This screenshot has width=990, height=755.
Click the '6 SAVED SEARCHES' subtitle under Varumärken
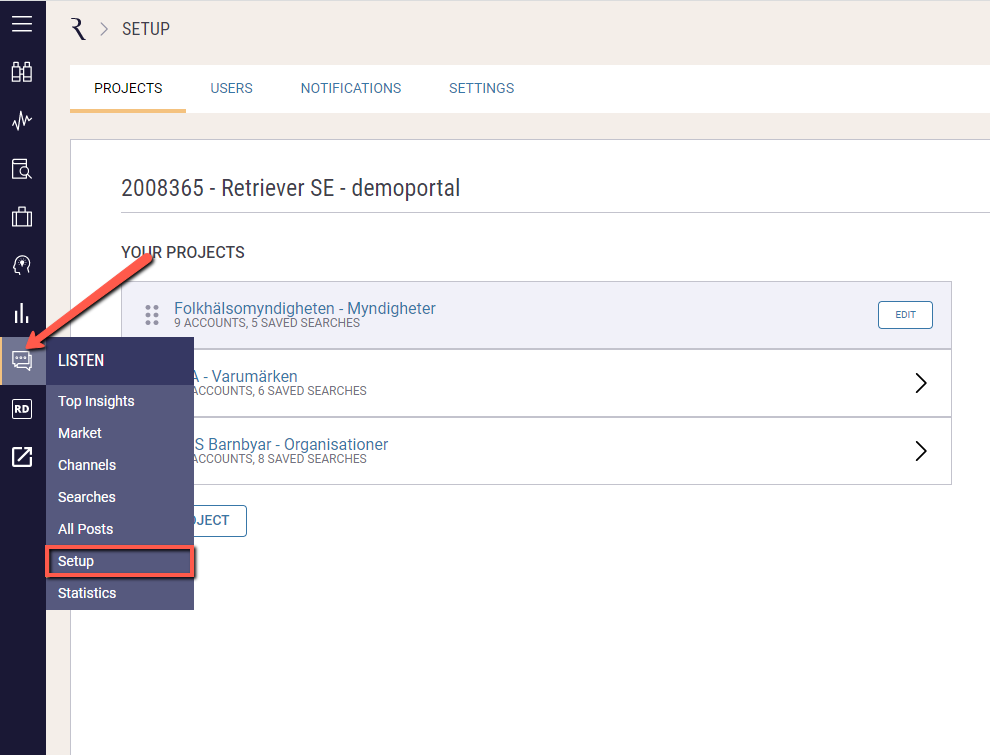pyautogui.click(x=313, y=391)
